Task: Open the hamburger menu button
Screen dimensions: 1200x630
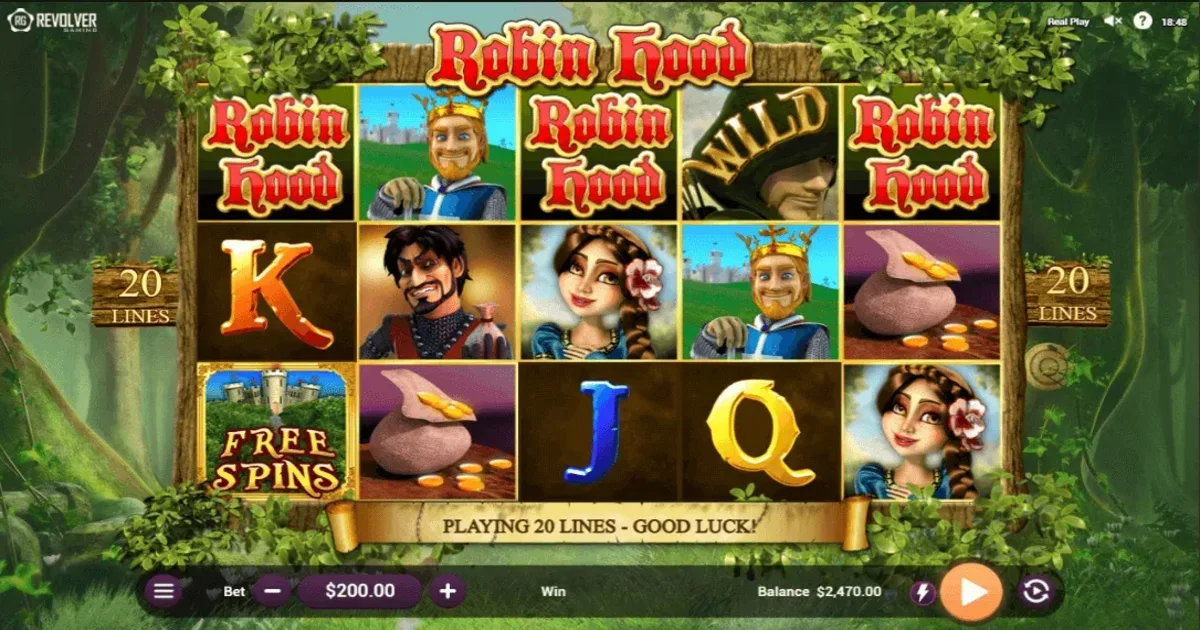Action: tap(164, 591)
